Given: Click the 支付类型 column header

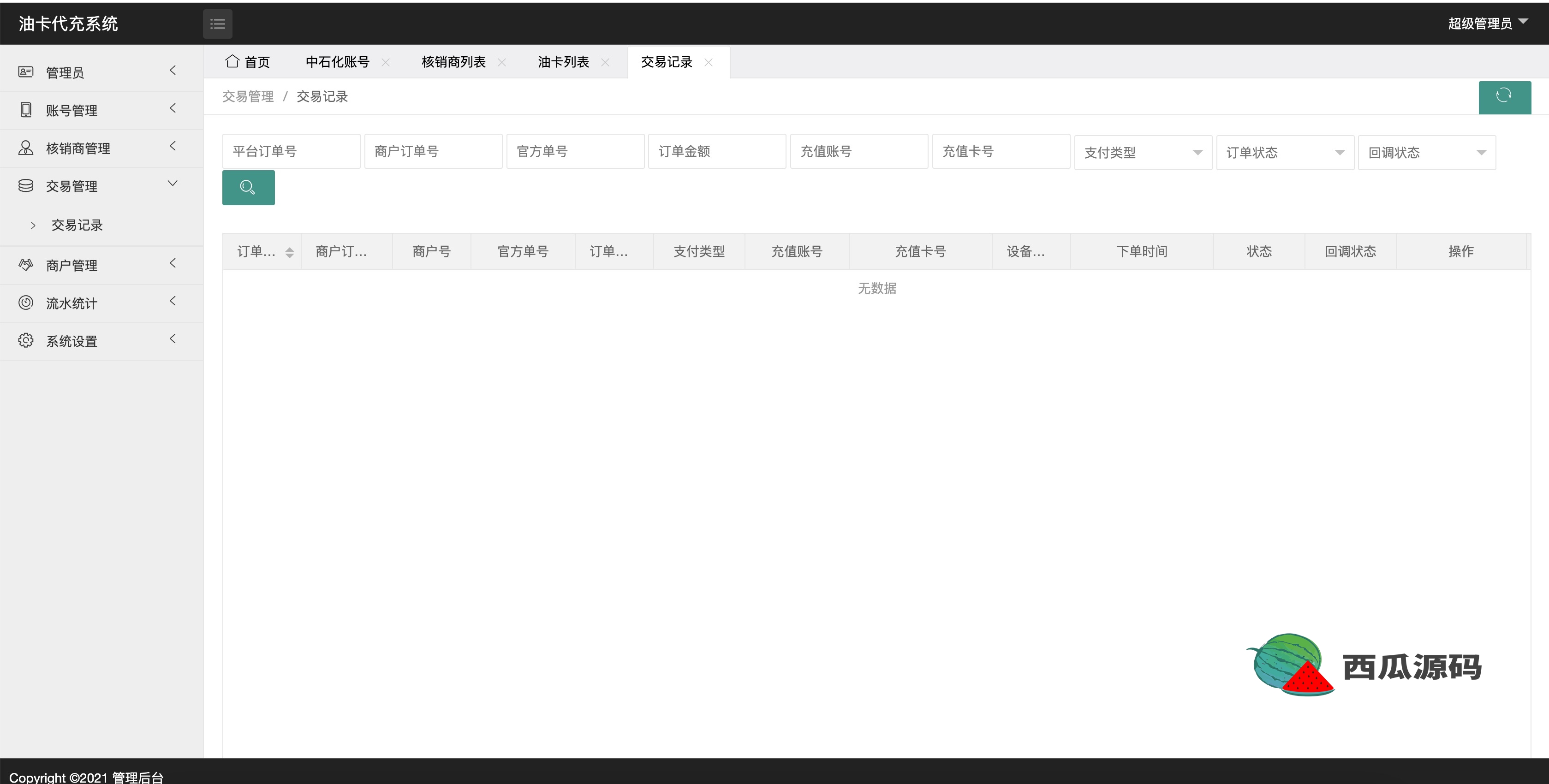Looking at the screenshot, I should coord(699,251).
